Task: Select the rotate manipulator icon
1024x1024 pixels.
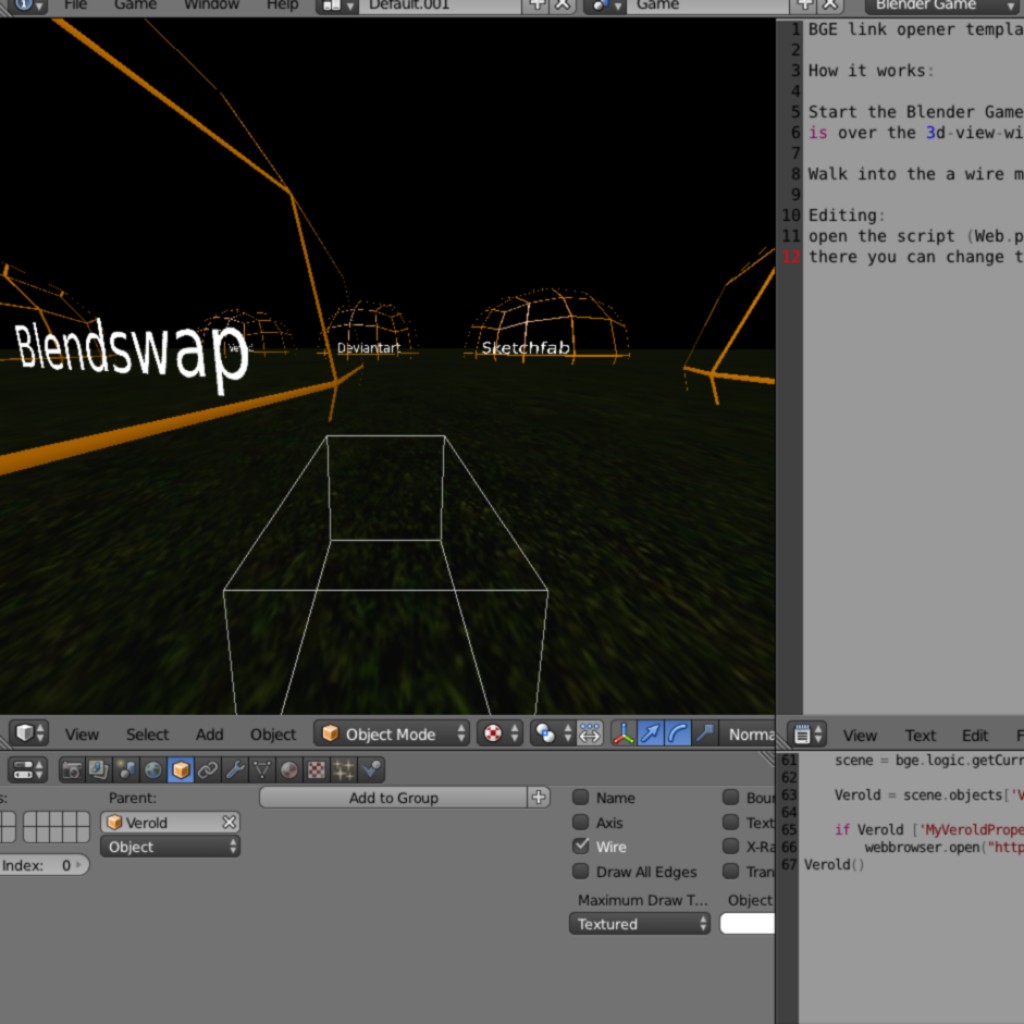Action: [676, 734]
